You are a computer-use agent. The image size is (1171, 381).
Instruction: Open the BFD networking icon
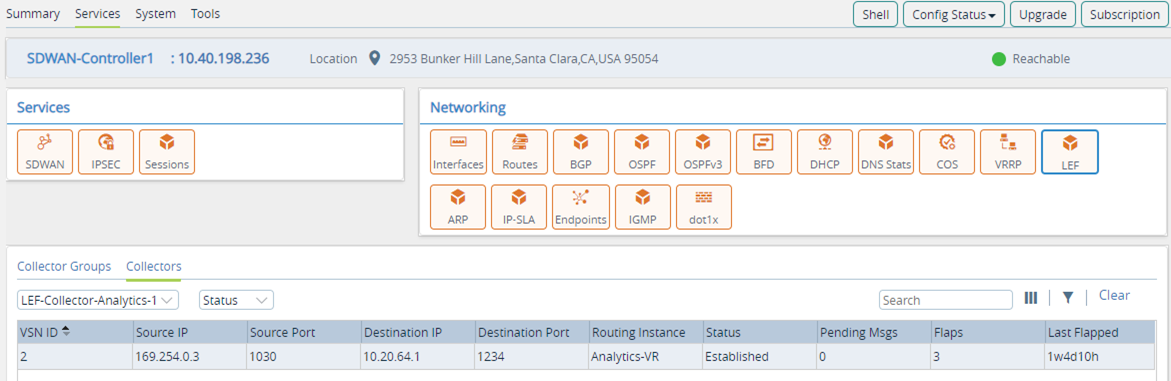pos(763,152)
